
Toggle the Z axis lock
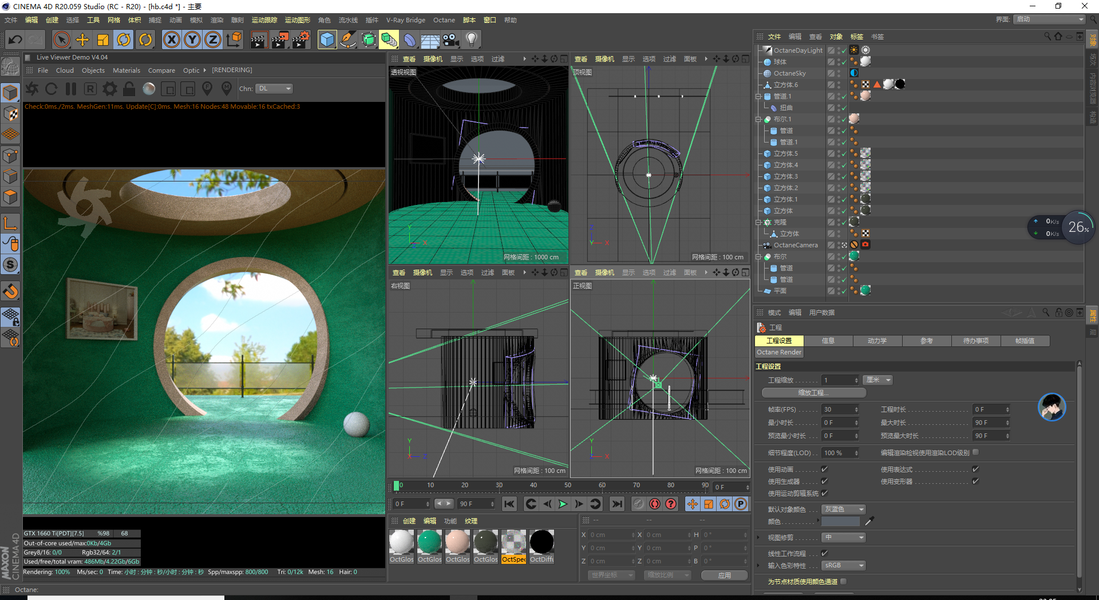(x=212, y=39)
